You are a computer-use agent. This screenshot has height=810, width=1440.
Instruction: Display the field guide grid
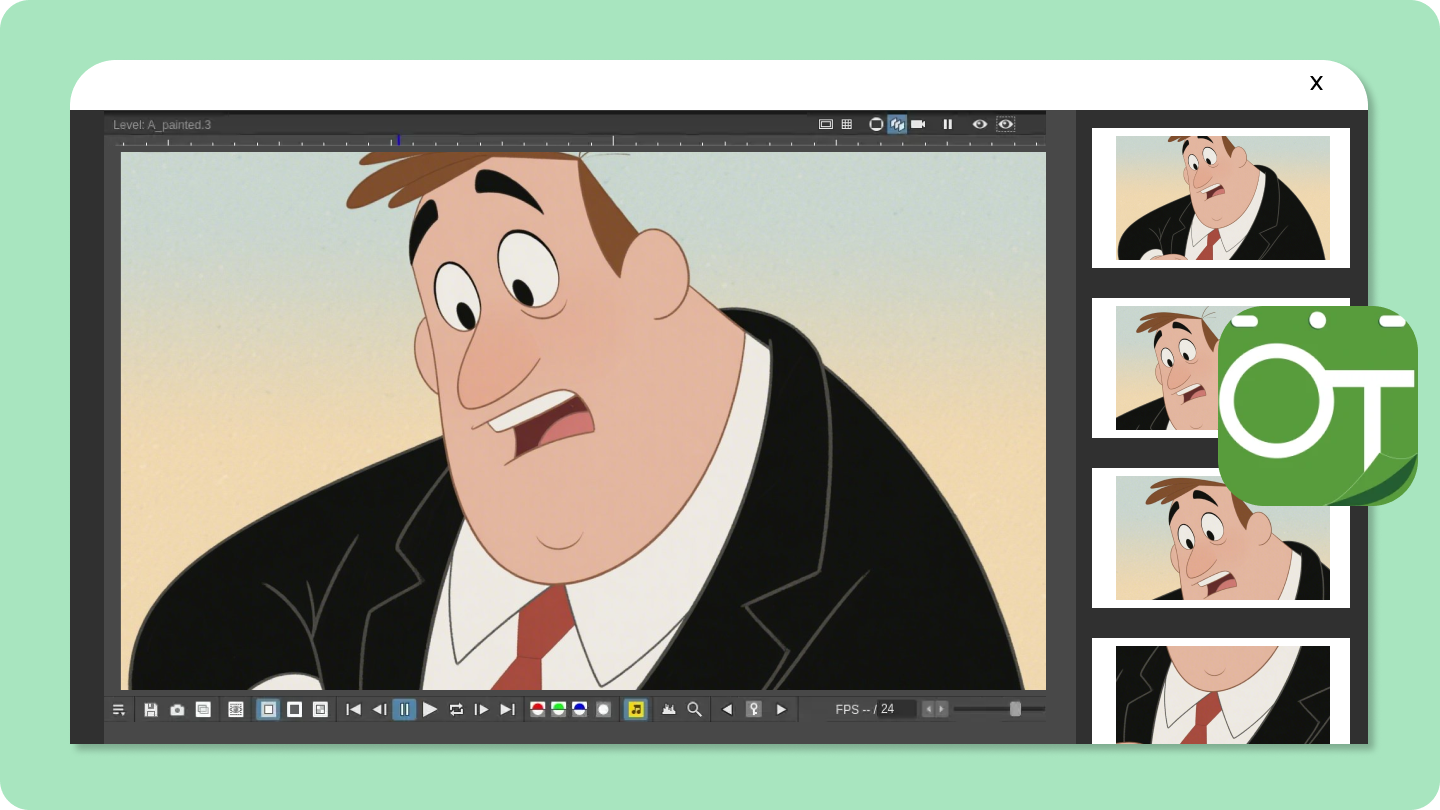point(847,124)
